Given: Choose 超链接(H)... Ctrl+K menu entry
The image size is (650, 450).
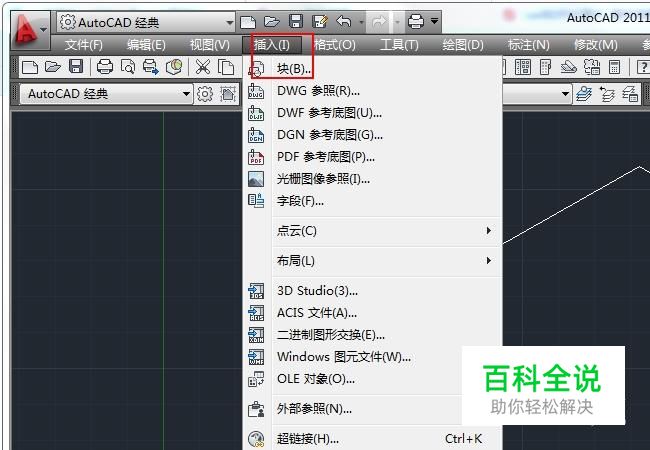Looking at the screenshot, I should coord(374,439).
